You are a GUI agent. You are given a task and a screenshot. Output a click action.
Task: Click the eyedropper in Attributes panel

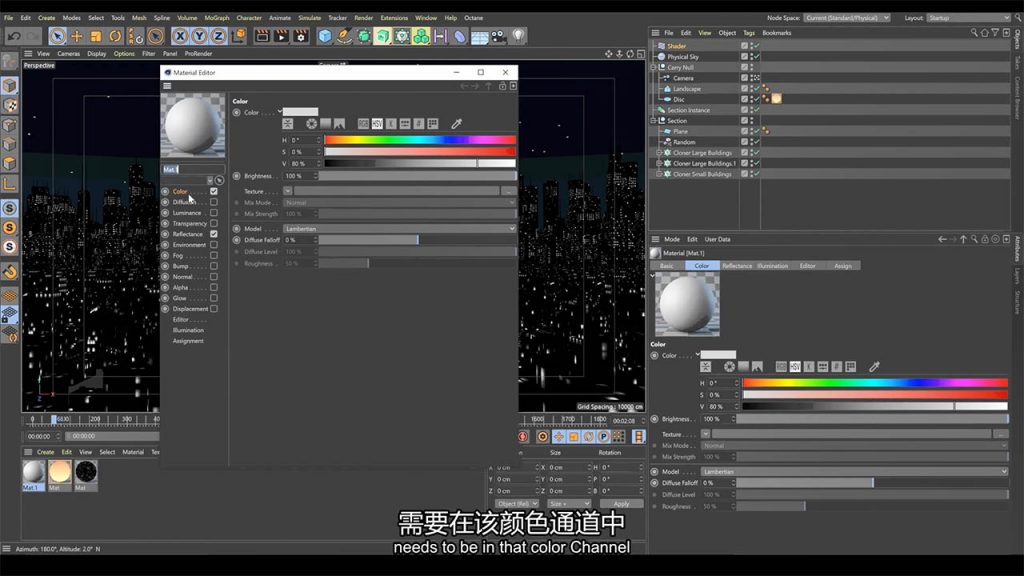[874, 366]
